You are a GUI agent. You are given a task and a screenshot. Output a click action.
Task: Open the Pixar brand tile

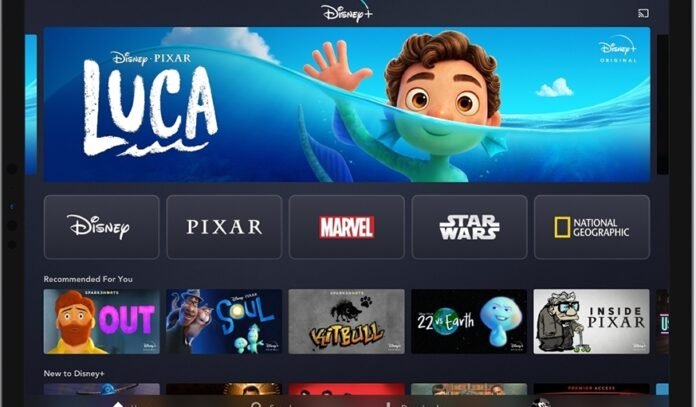tap(224, 227)
